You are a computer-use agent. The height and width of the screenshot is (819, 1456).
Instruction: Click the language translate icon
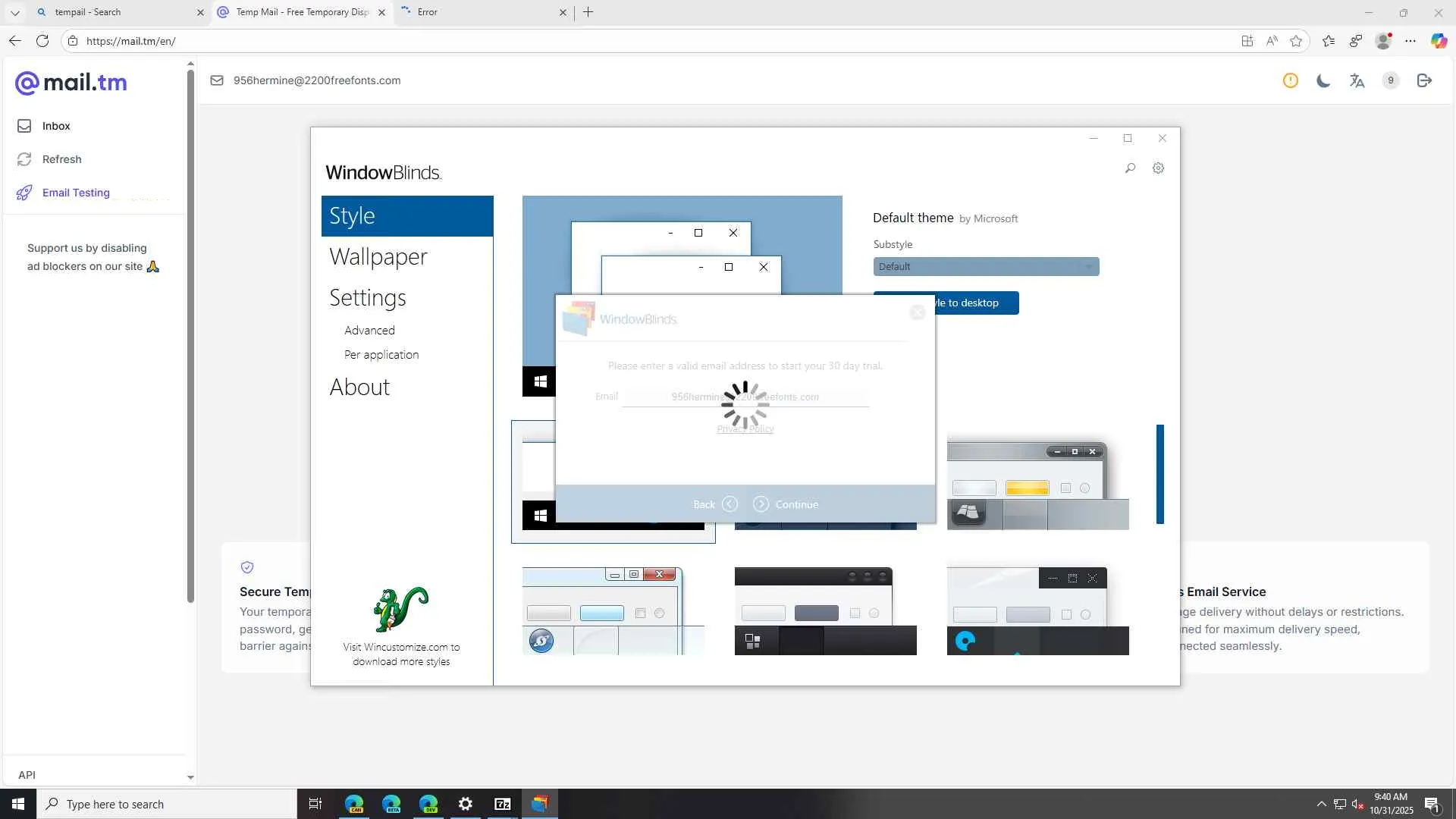click(x=1357, y=80)
